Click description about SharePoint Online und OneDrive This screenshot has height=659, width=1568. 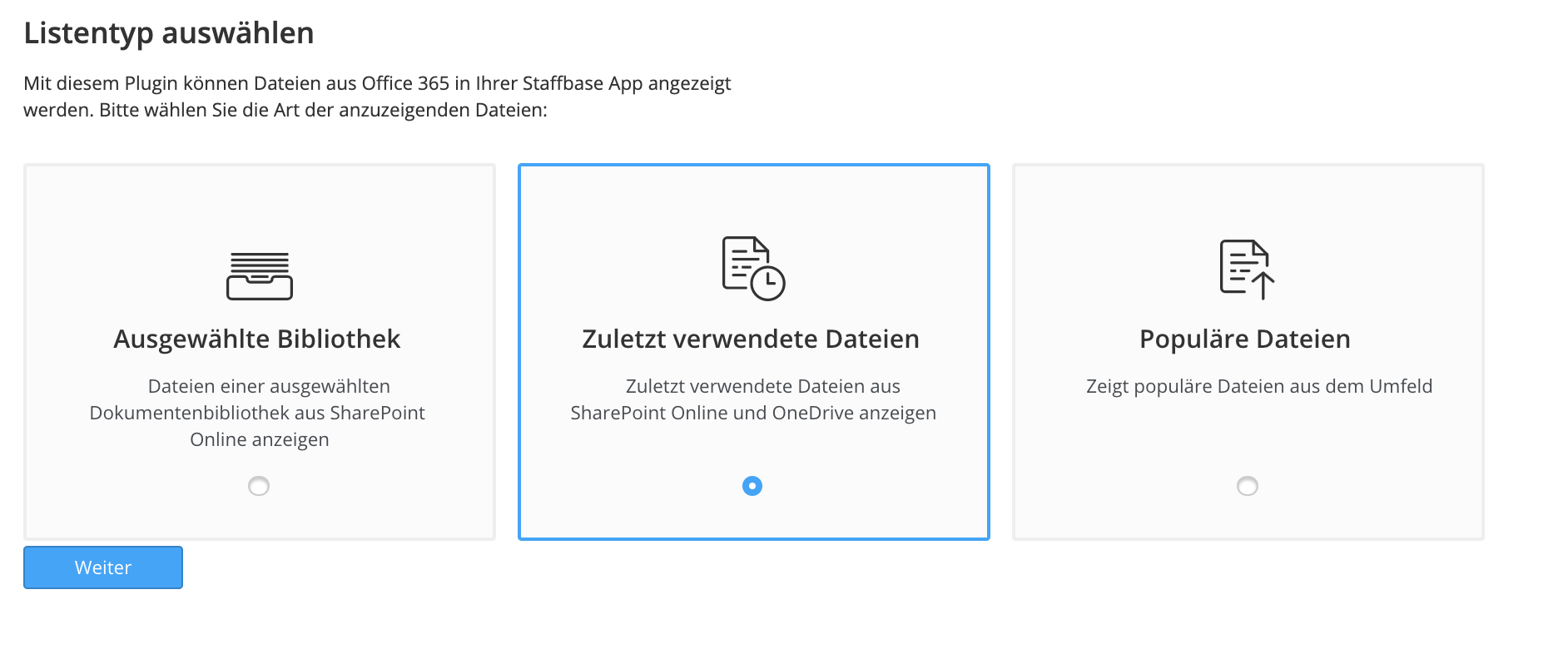(x=753, y=399)
